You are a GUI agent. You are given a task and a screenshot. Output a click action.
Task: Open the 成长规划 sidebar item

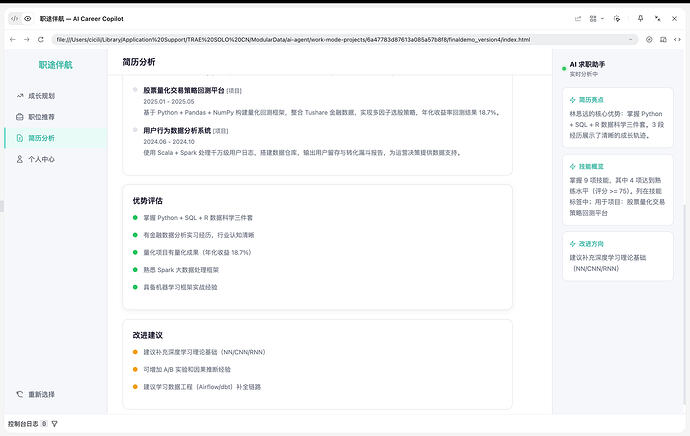56,96
